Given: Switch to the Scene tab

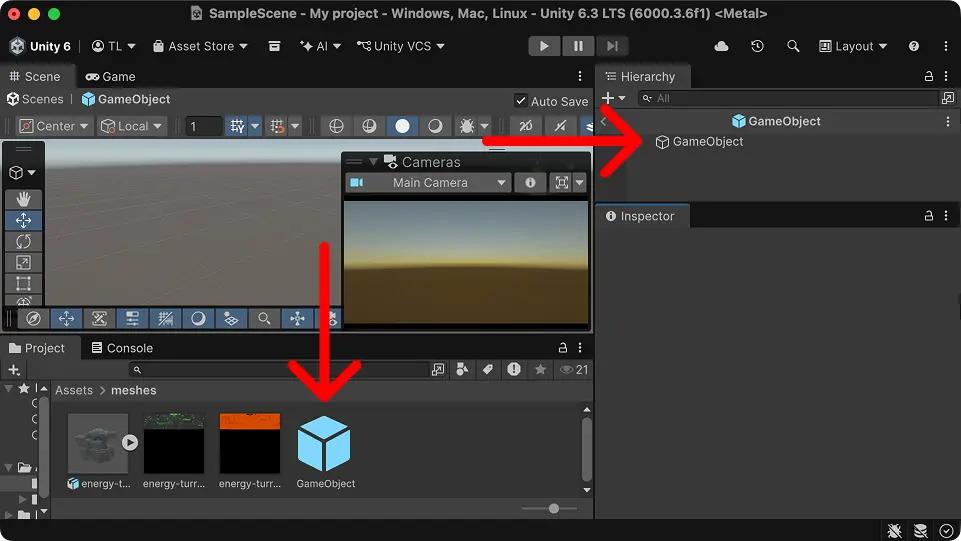Looking at the screenshot, I should point(35,77).
